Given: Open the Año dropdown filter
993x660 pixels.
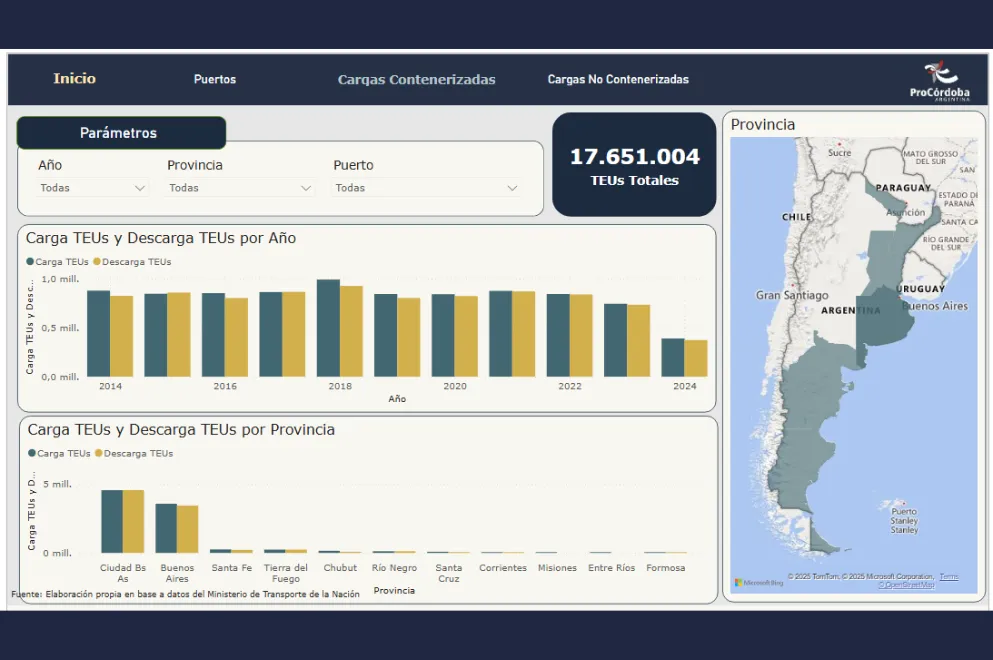Looking at the screenshot, I should pyautogui.click(x=93, y=188).
